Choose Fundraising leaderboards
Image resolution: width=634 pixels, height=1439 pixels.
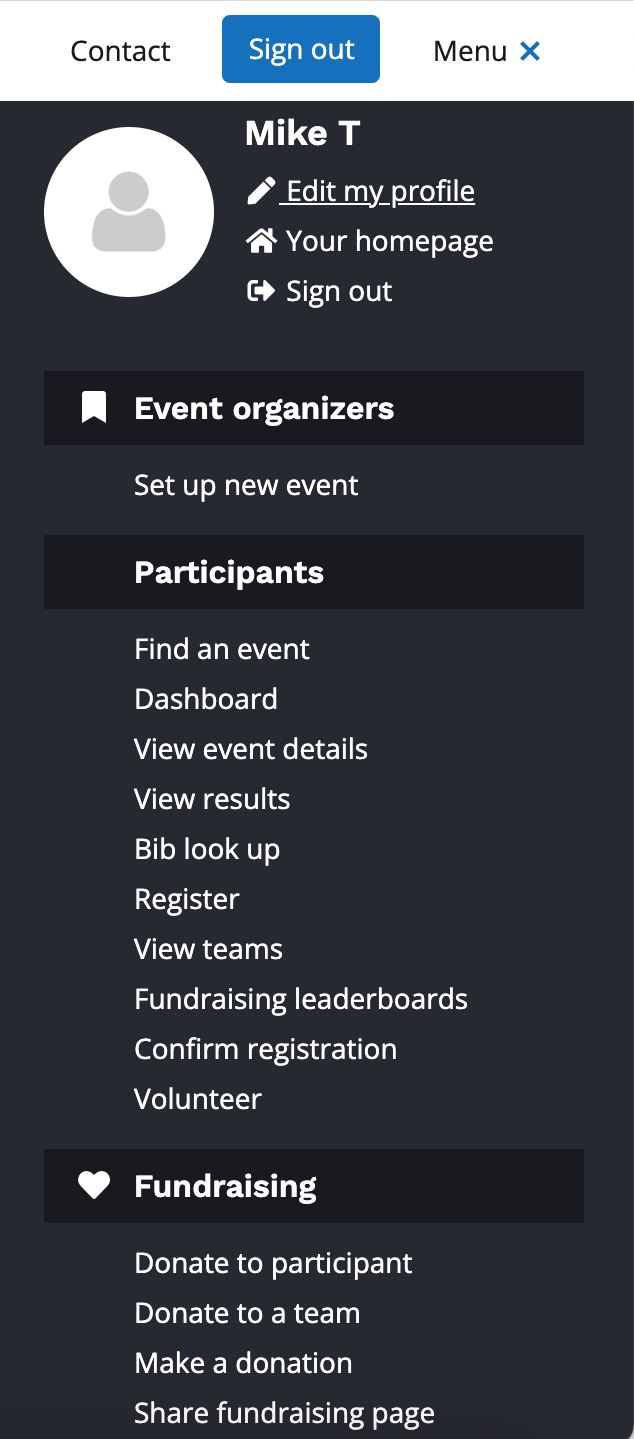[301, 999]
